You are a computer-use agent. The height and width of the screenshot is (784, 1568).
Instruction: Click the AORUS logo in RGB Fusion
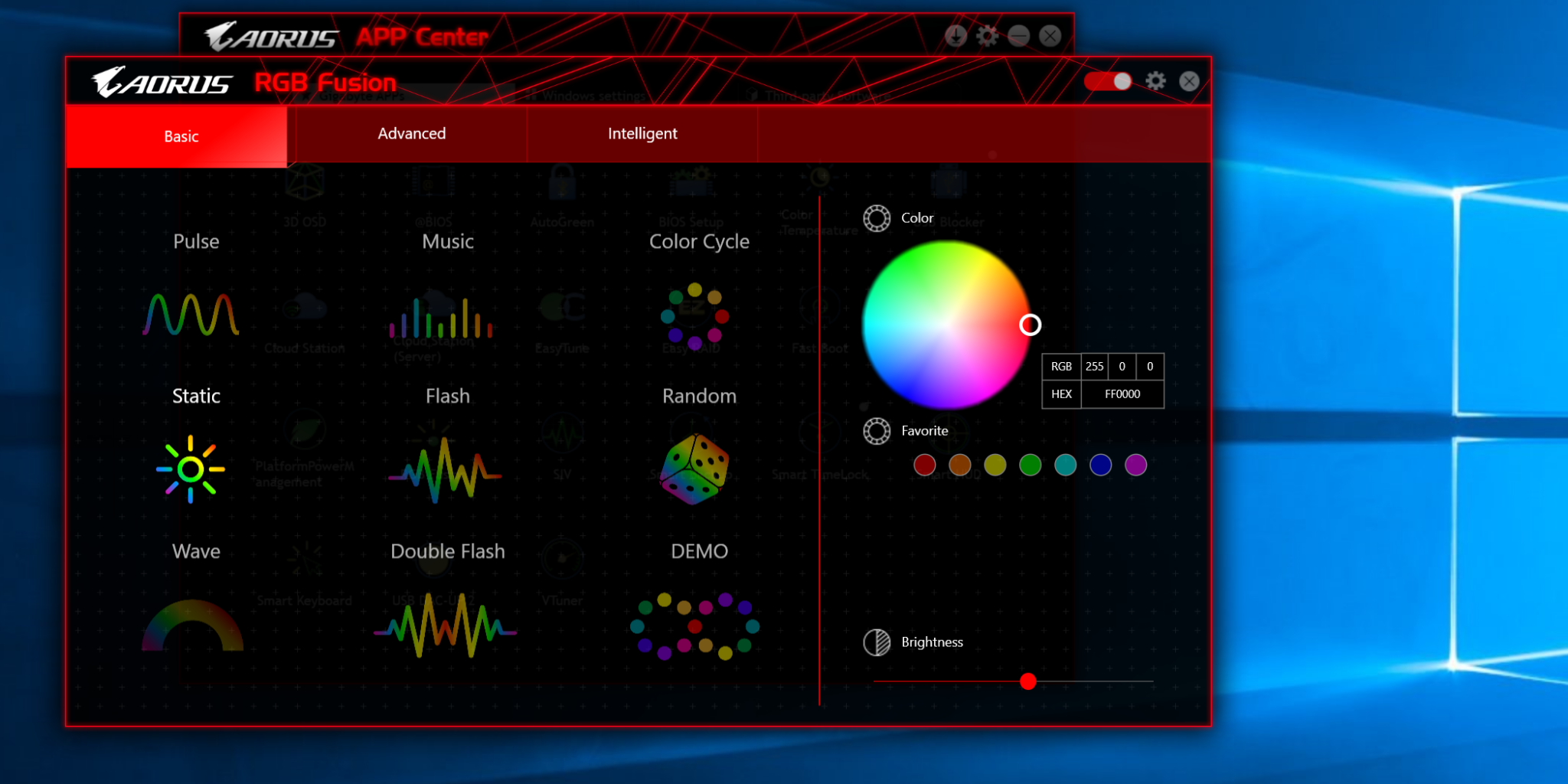point(162,81)
